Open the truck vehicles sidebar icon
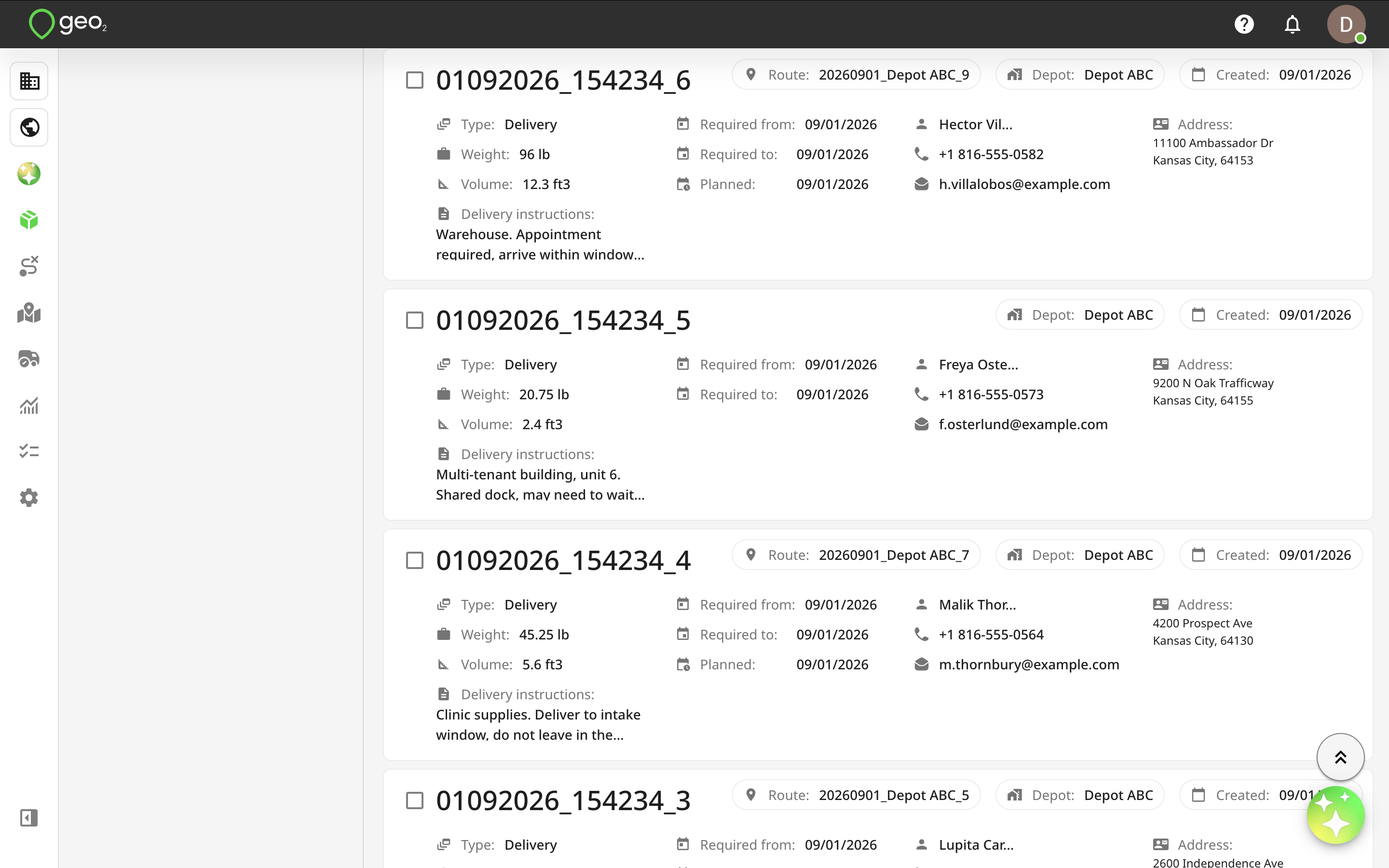Screen dimensions: 1389x868 pyautogui.click(x=29, y=359)
